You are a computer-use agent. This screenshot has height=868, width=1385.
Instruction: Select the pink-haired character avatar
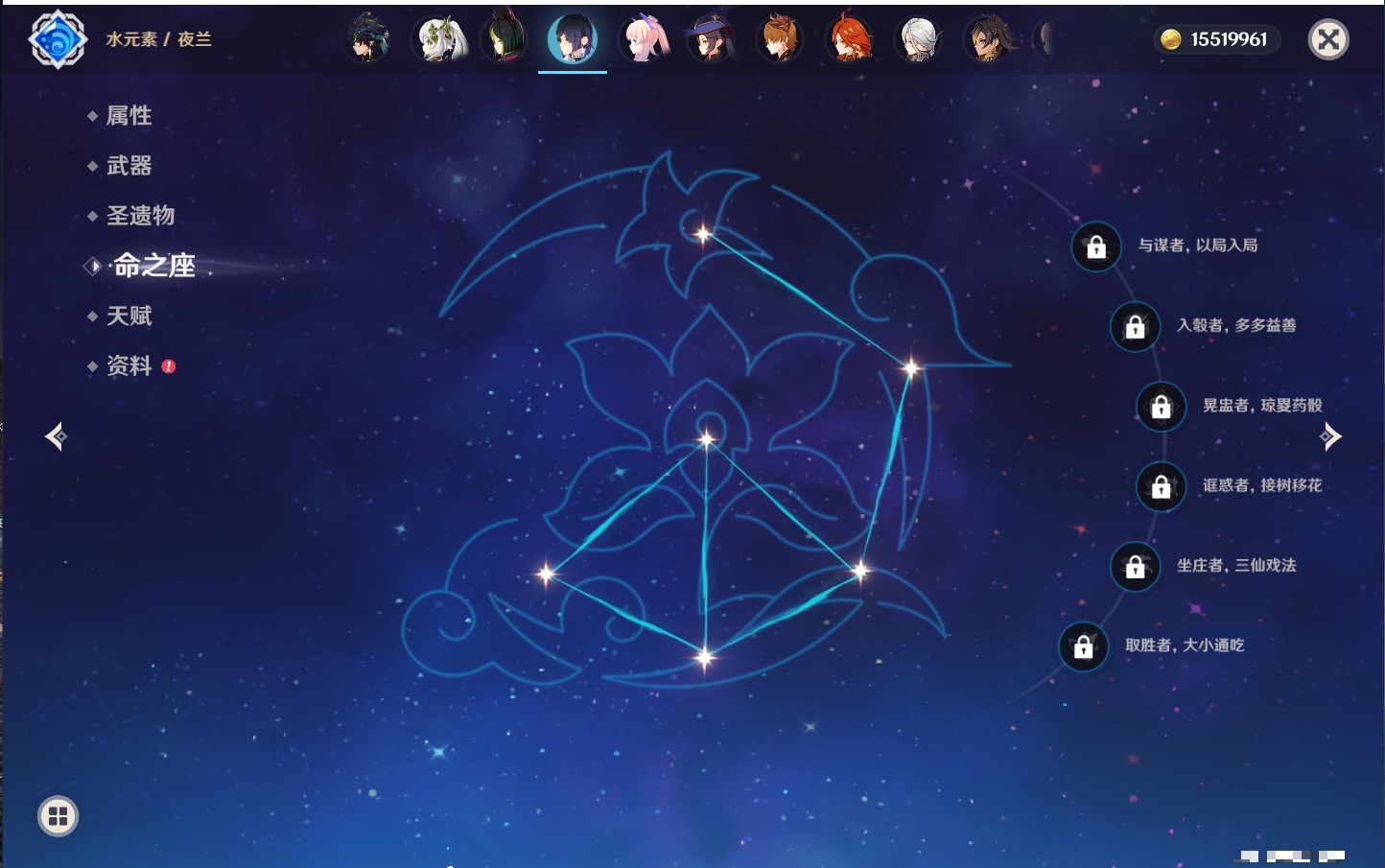pos(644,39)
